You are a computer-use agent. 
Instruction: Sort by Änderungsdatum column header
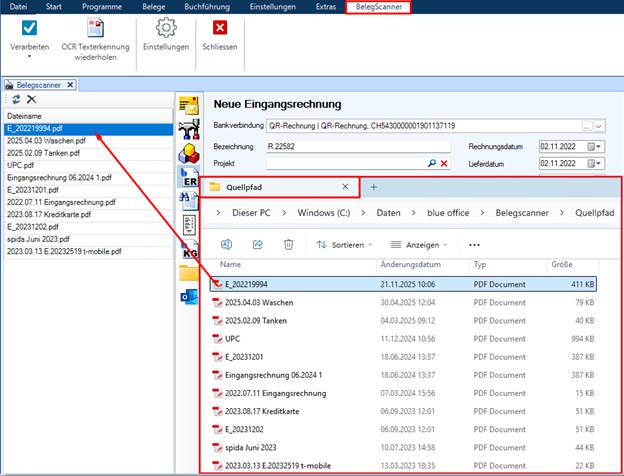point(410,264)
